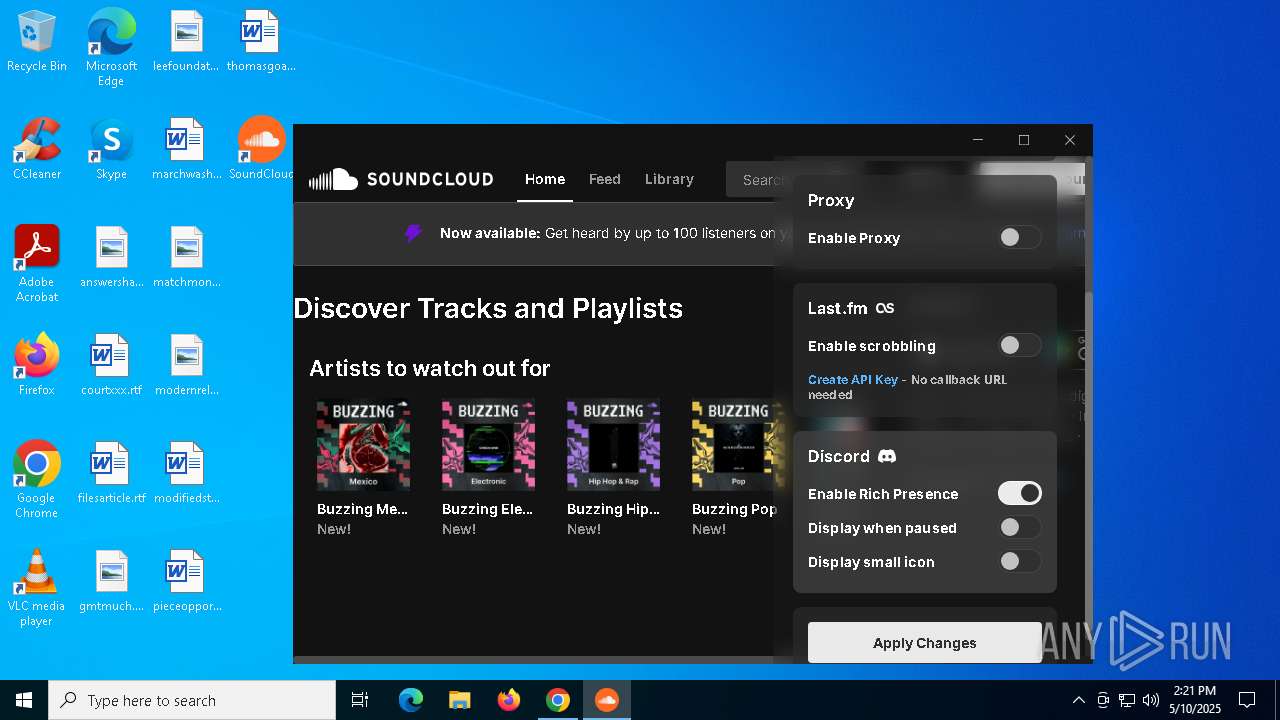Open network settings from system tray
This screenshot has height=720, width=1280.
pos(1127,700)
